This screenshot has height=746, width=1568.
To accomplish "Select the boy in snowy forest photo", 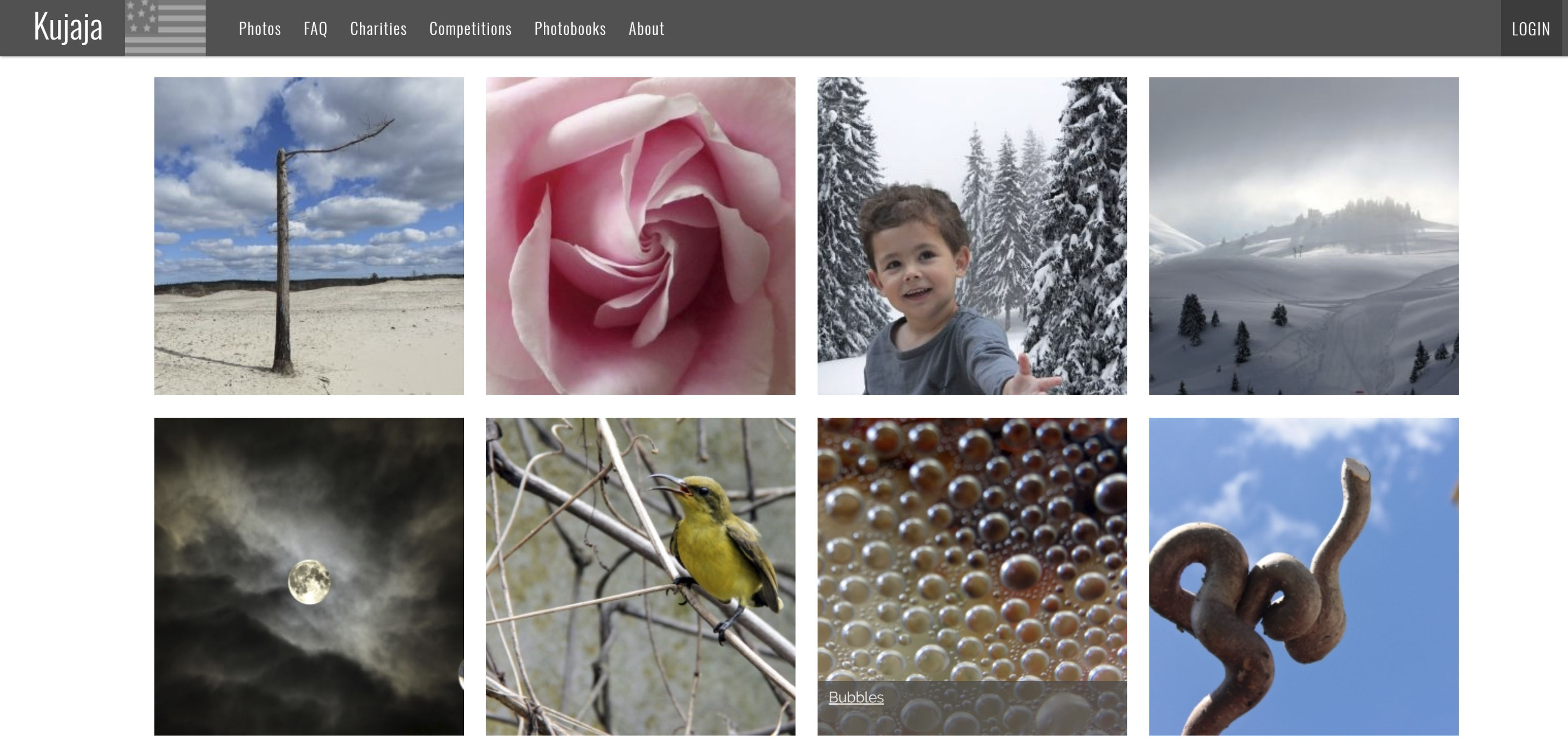I will pyautogui.click(x=972, y=235).
